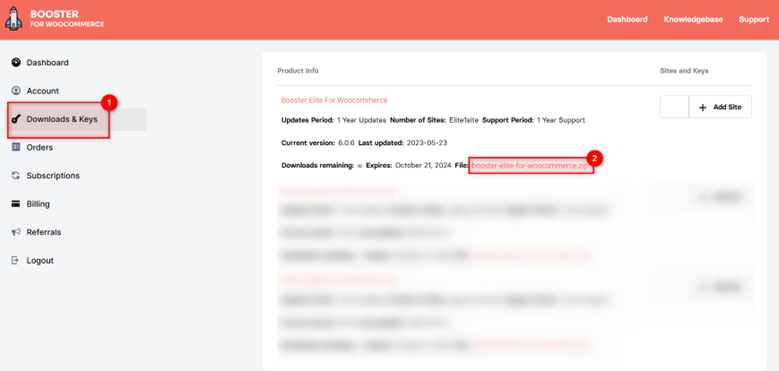Viewport: 779px width, 371px height.
Task: Open Knowledgebase from top header
Action: click(693, 19)
